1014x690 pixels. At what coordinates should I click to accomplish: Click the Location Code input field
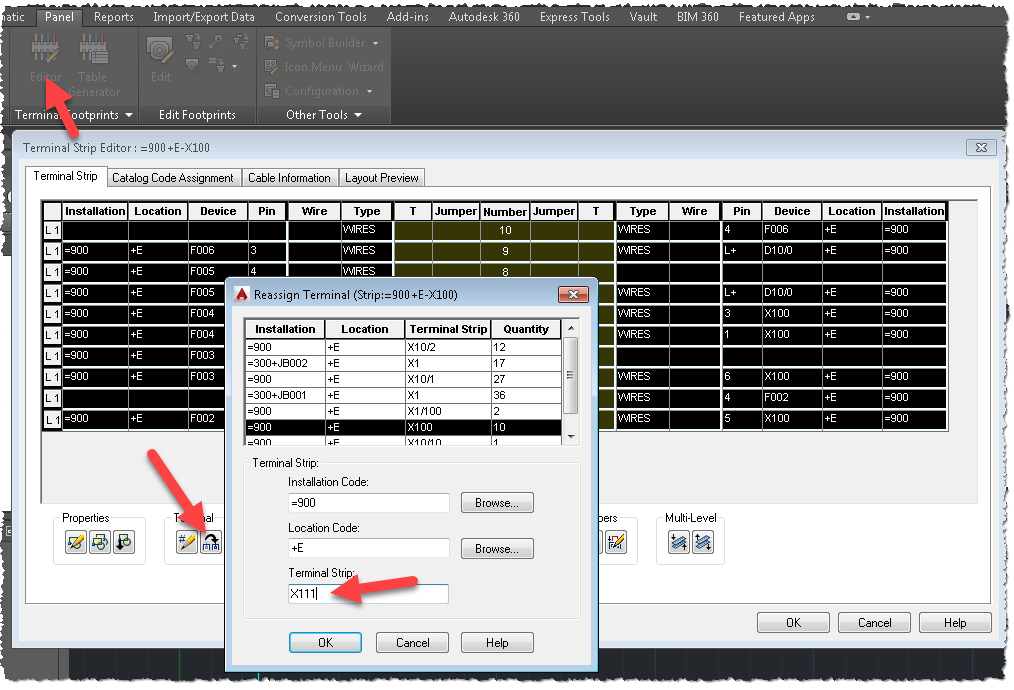click(369, 548)
